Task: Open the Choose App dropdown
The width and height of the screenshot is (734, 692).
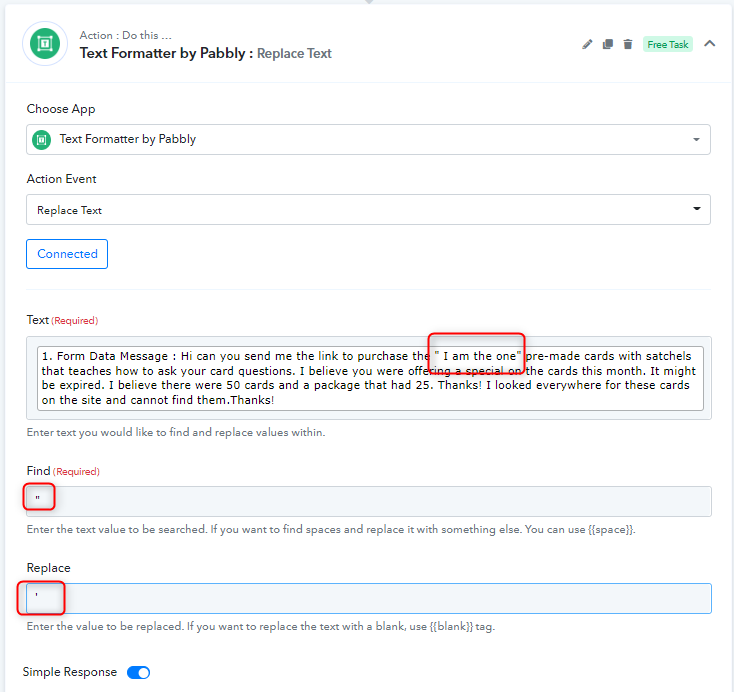Action: click(x=368, y=140)
